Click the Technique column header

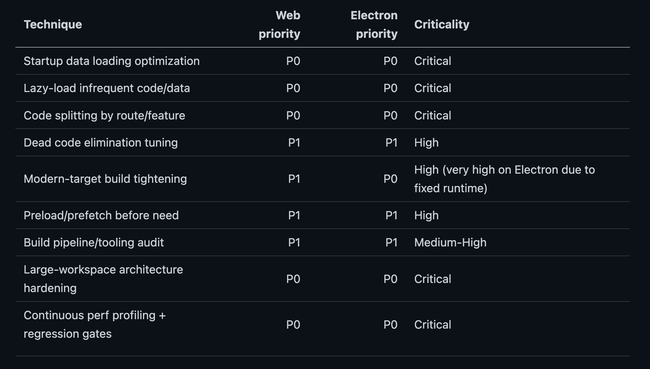point(53,24)
